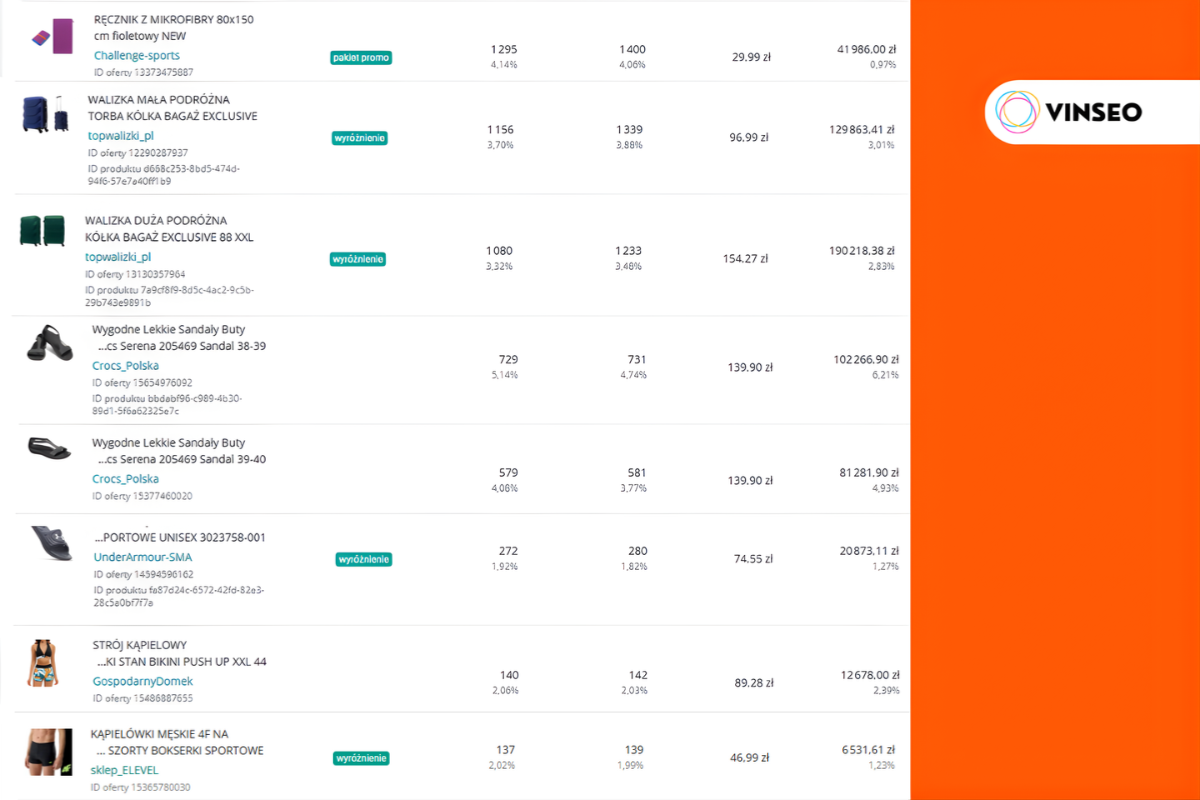Select title ending Sandal 38-39
This screenshot has width=1200, height=800.
[179, 338]
